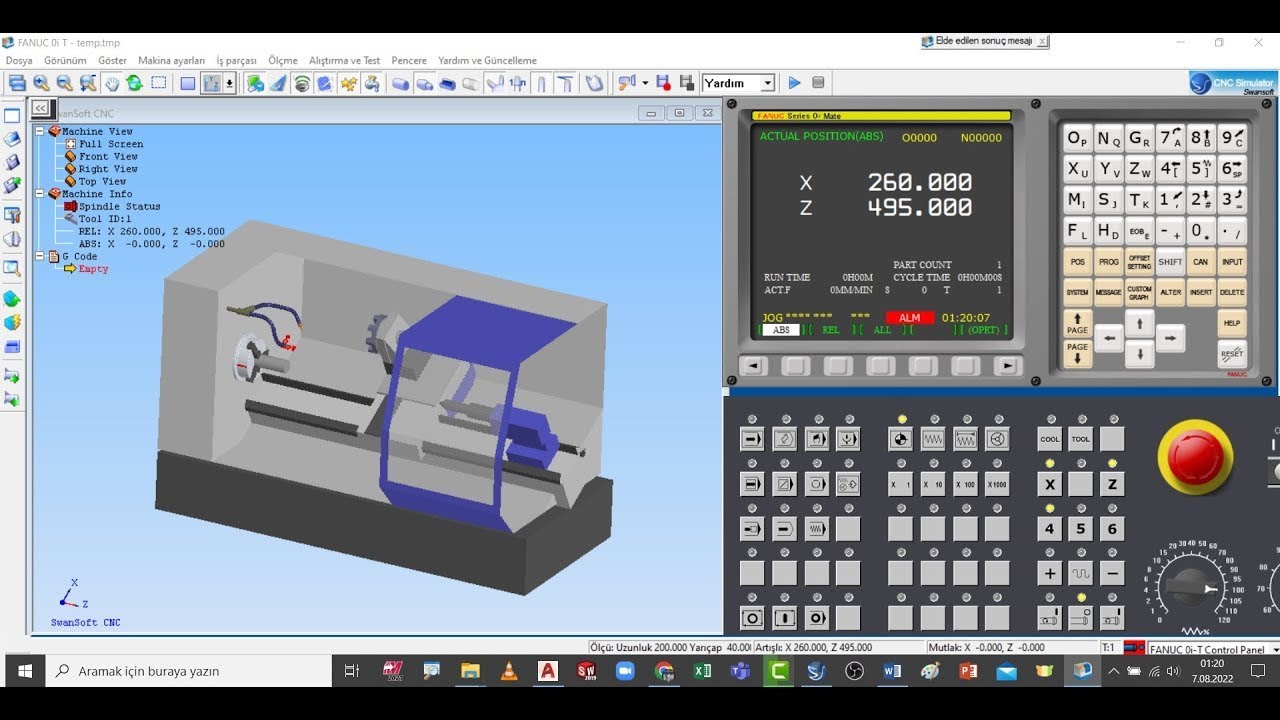This screenshot has width=1280, height=720.
Task: Select Front View in the tree
Action: click(108, 156)
